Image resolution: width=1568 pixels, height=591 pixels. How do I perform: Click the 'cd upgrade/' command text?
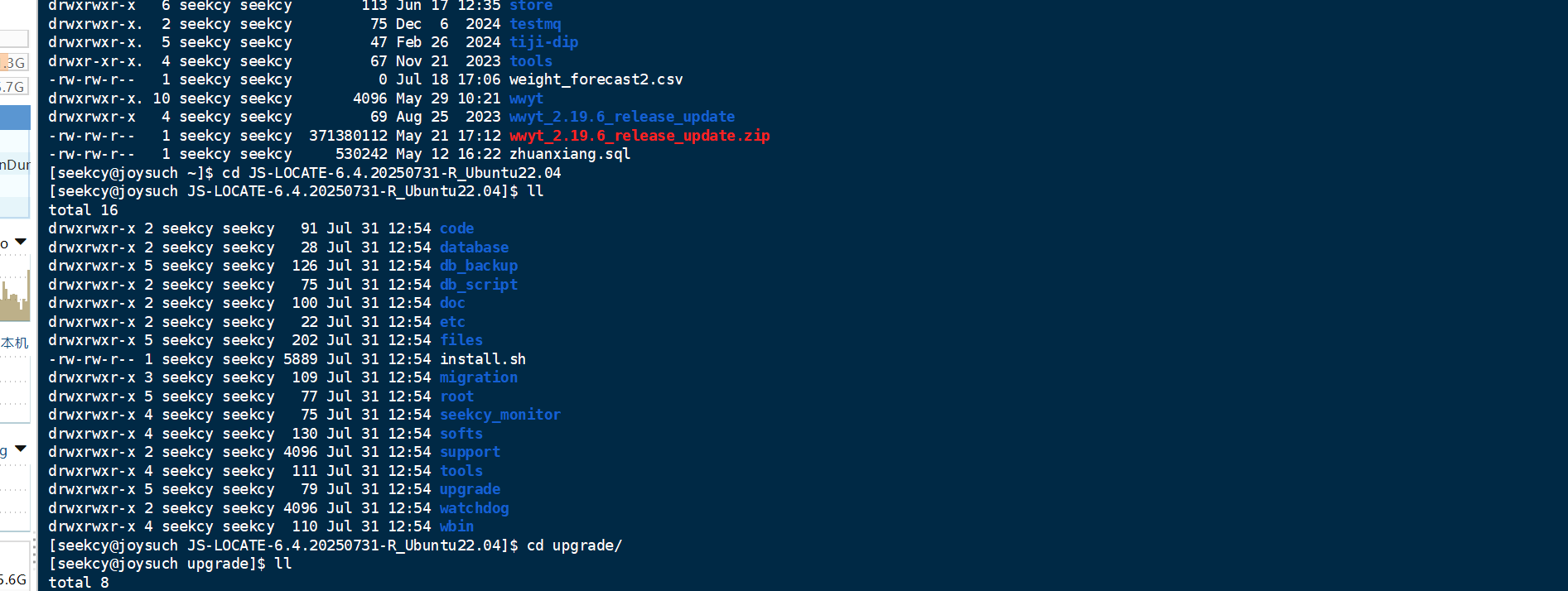pyautogui.click(x=574, y=545)
